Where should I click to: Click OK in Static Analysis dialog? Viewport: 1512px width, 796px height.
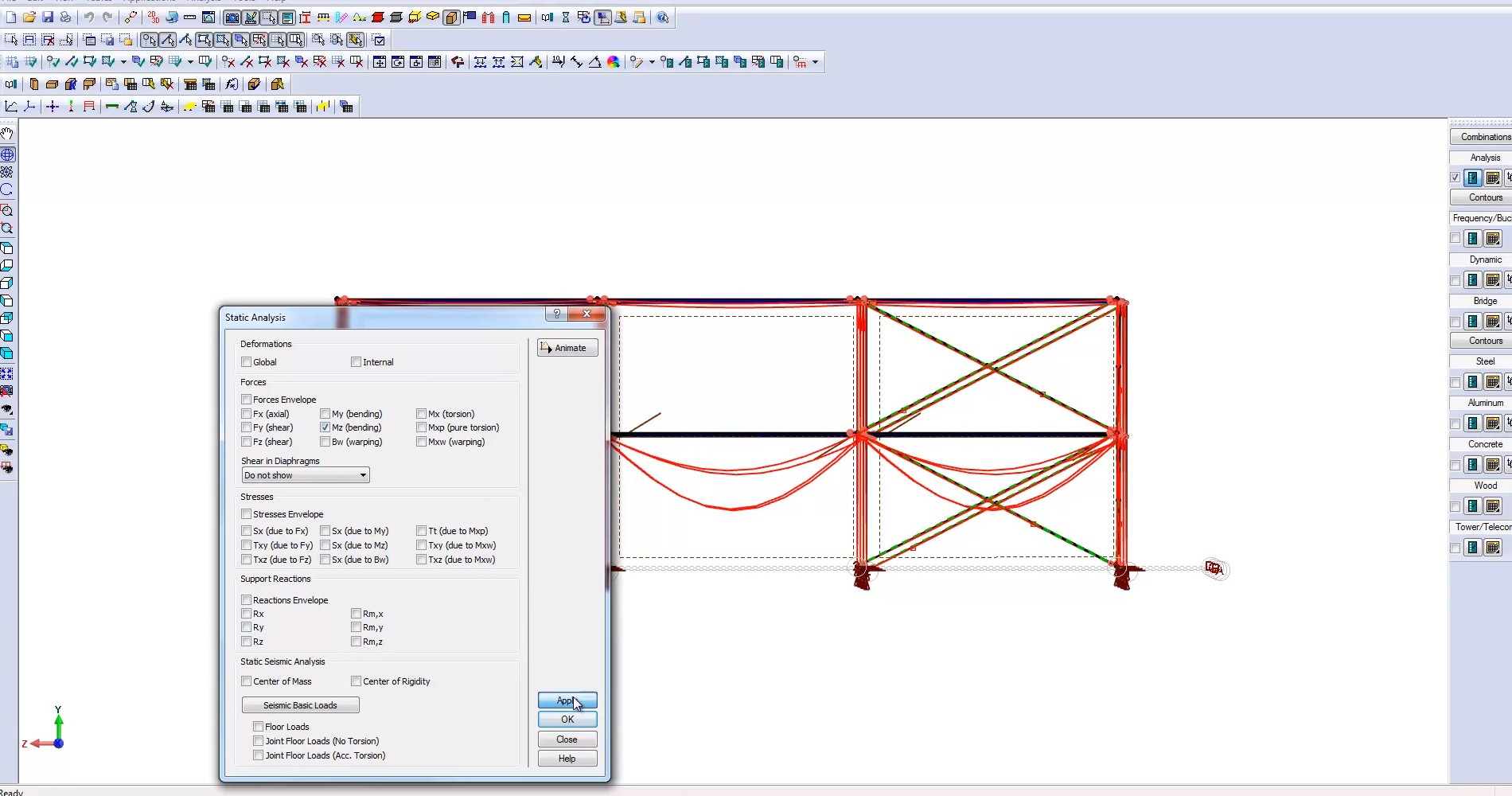pyautogui.click(x=567, y=720)
